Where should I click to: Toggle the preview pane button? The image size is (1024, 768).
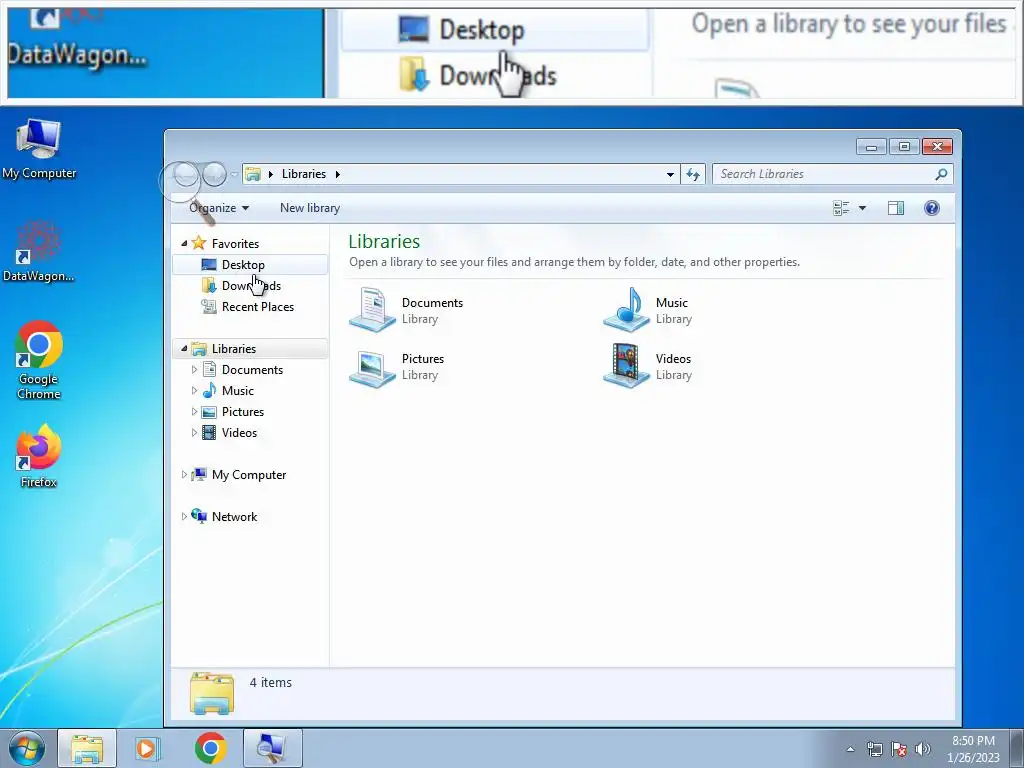click(896, 208)
